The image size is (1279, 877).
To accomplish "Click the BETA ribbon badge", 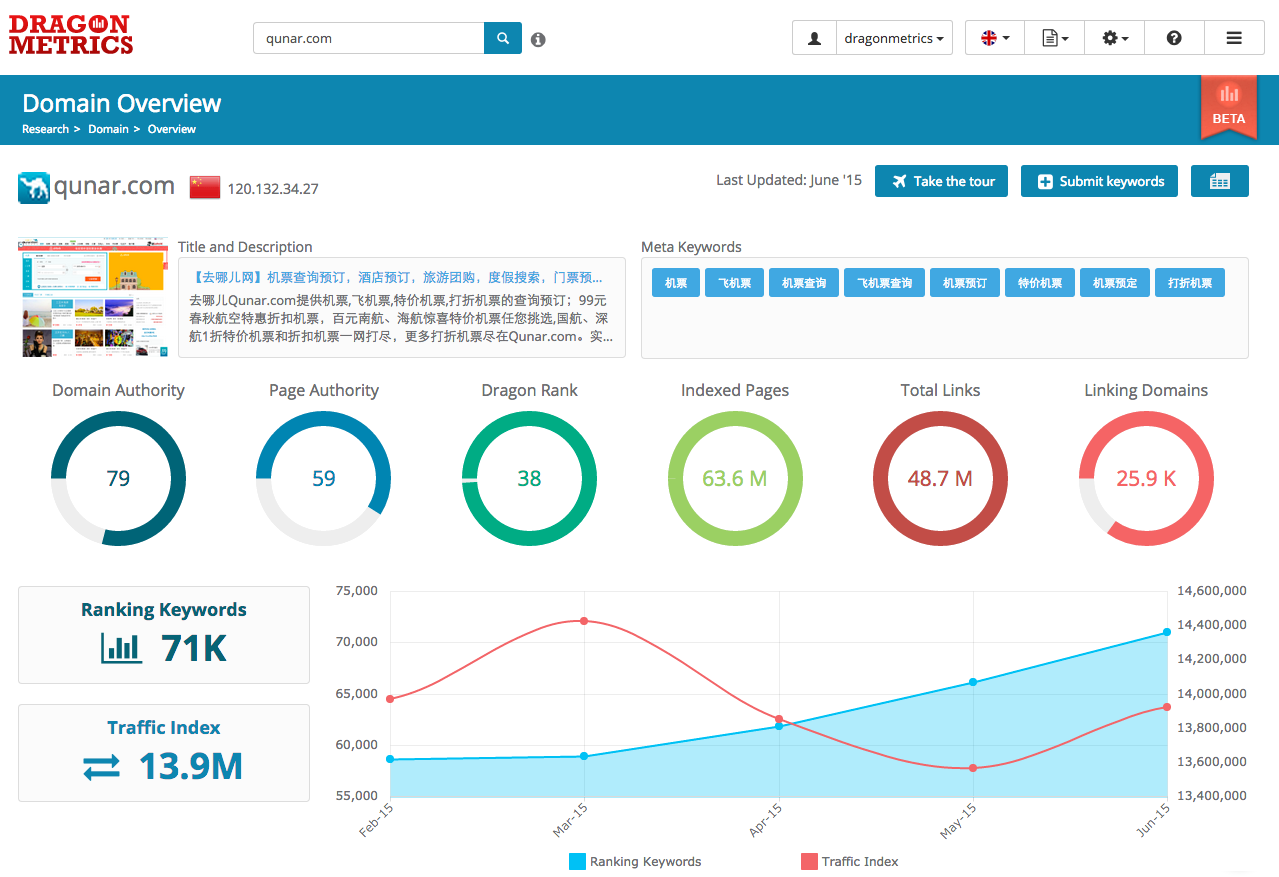I will point(1228,107).
